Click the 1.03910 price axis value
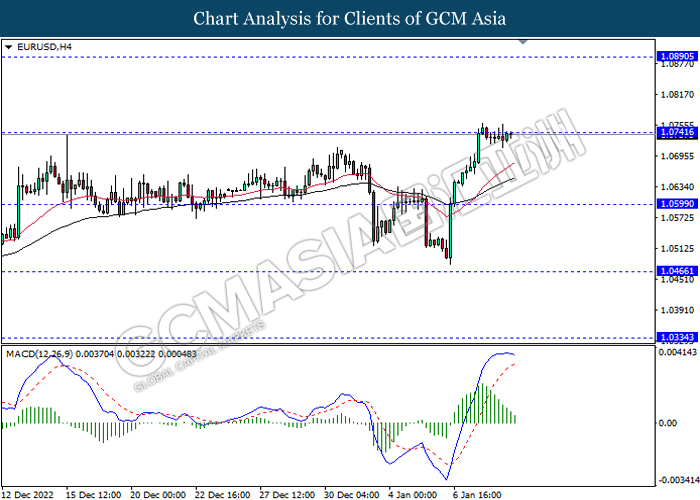The image size is (700, 500). coord(677,310)
